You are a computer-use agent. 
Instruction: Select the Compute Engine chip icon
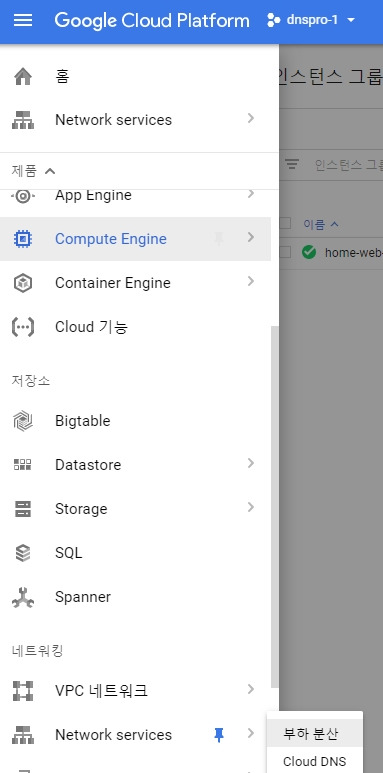click(23, 239)
